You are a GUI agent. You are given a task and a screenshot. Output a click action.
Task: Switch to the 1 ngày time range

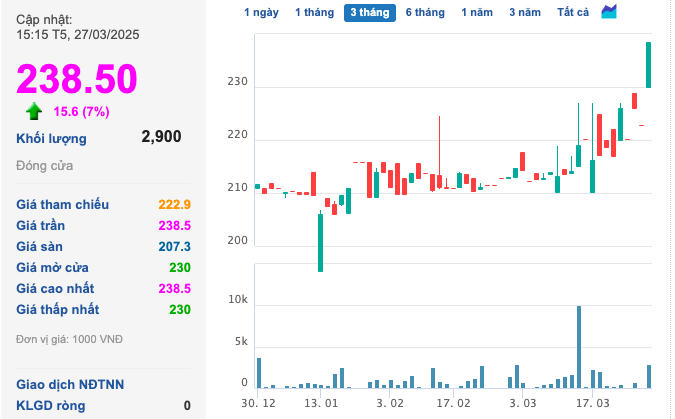(261, 12)
